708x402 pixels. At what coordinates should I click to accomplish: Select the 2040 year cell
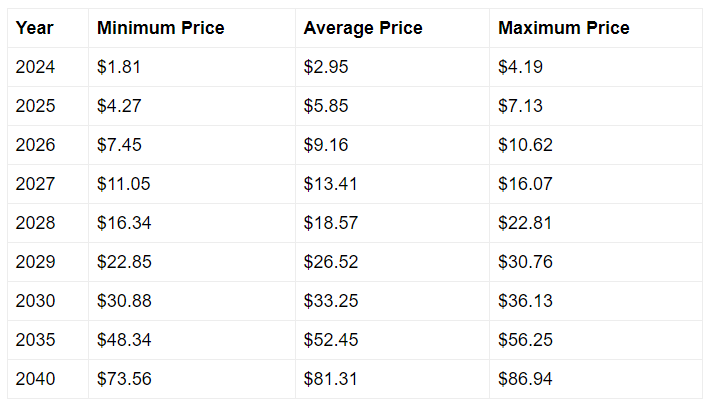tap(48, 379)
